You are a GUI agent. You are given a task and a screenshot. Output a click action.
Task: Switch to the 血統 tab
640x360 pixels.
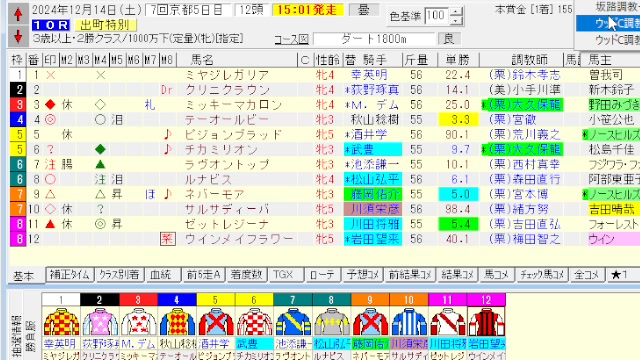162,275
